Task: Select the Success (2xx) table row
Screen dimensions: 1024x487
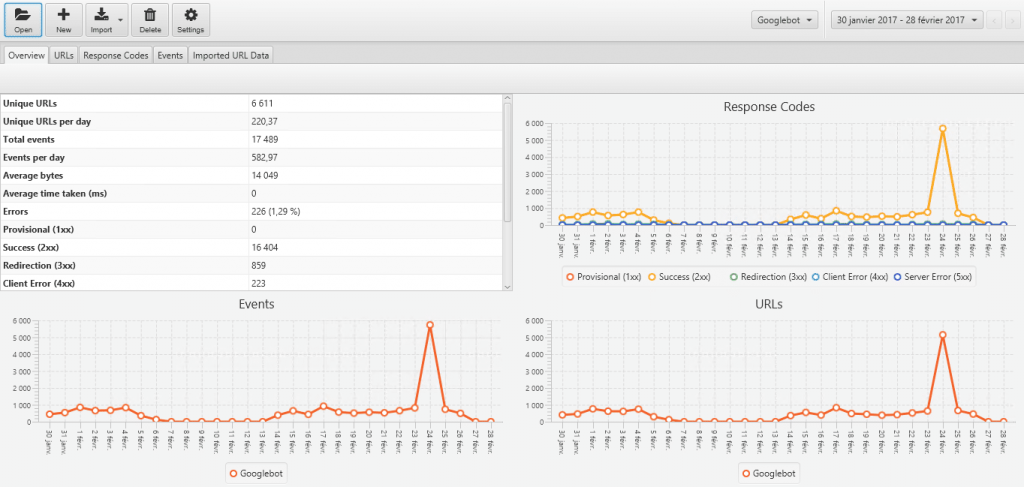Action: (x=251, y=247)
